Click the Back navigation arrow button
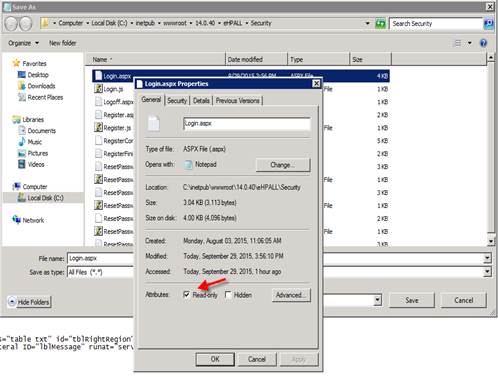This screenshot has height=377, width=498. pyautogui.click(x=11, y=24)
